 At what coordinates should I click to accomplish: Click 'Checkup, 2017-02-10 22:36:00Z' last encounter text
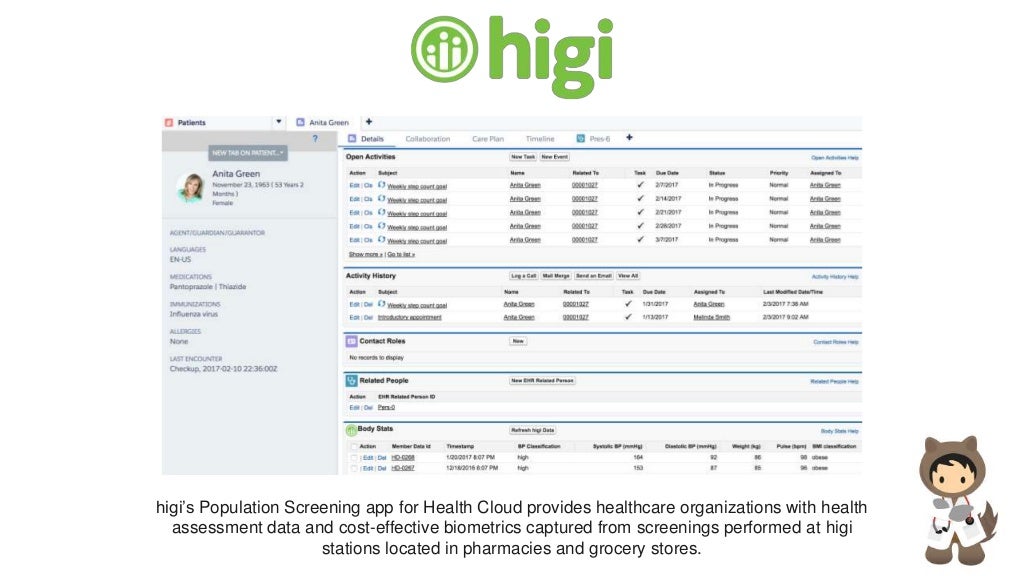point(223,369)
